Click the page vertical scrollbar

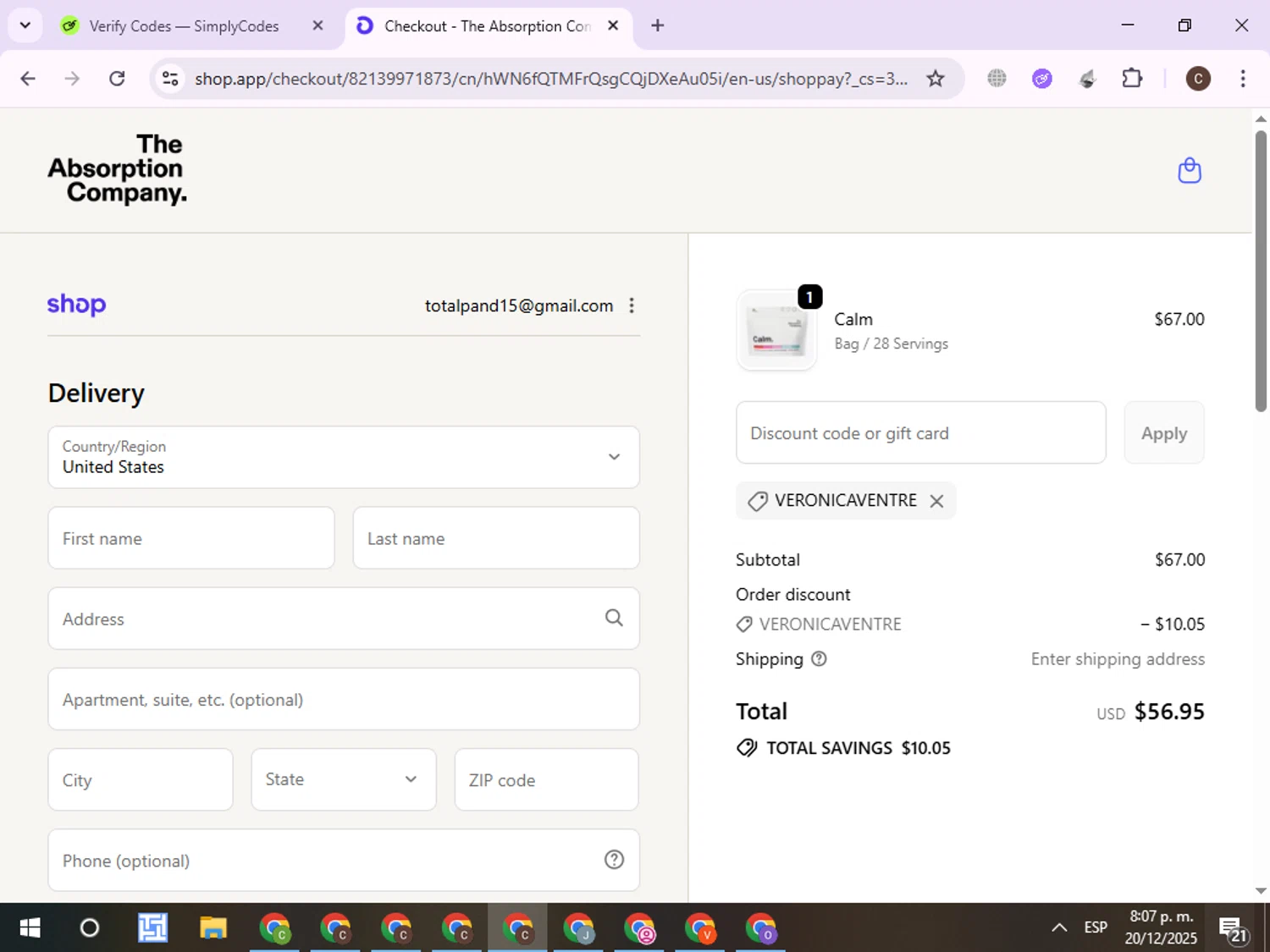[1261, 271]
